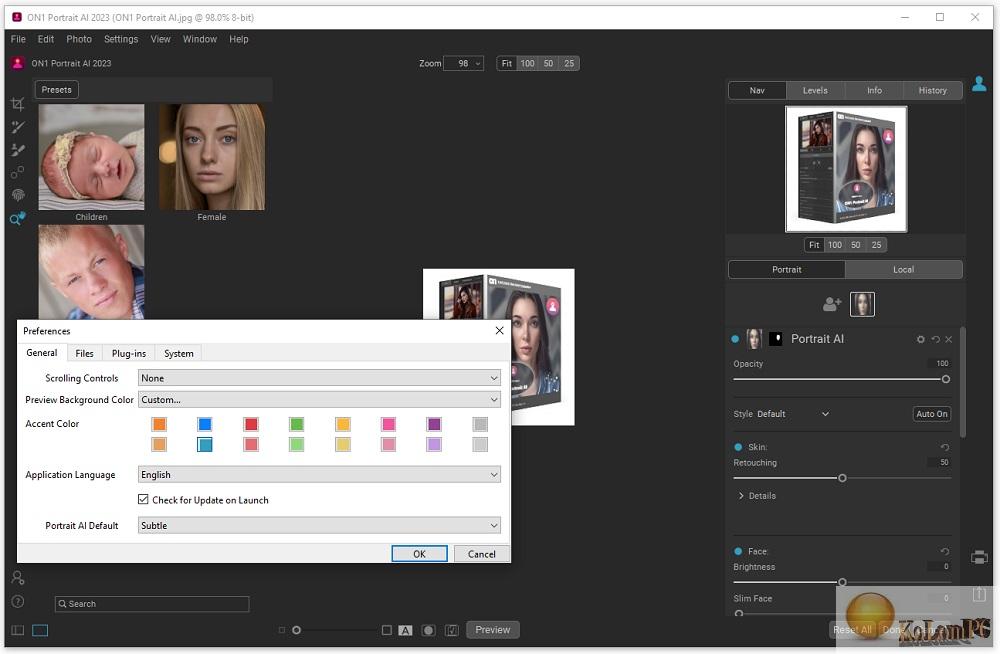Switch to the System preferences tab
1000x654 pixels.
click(179, 353)
